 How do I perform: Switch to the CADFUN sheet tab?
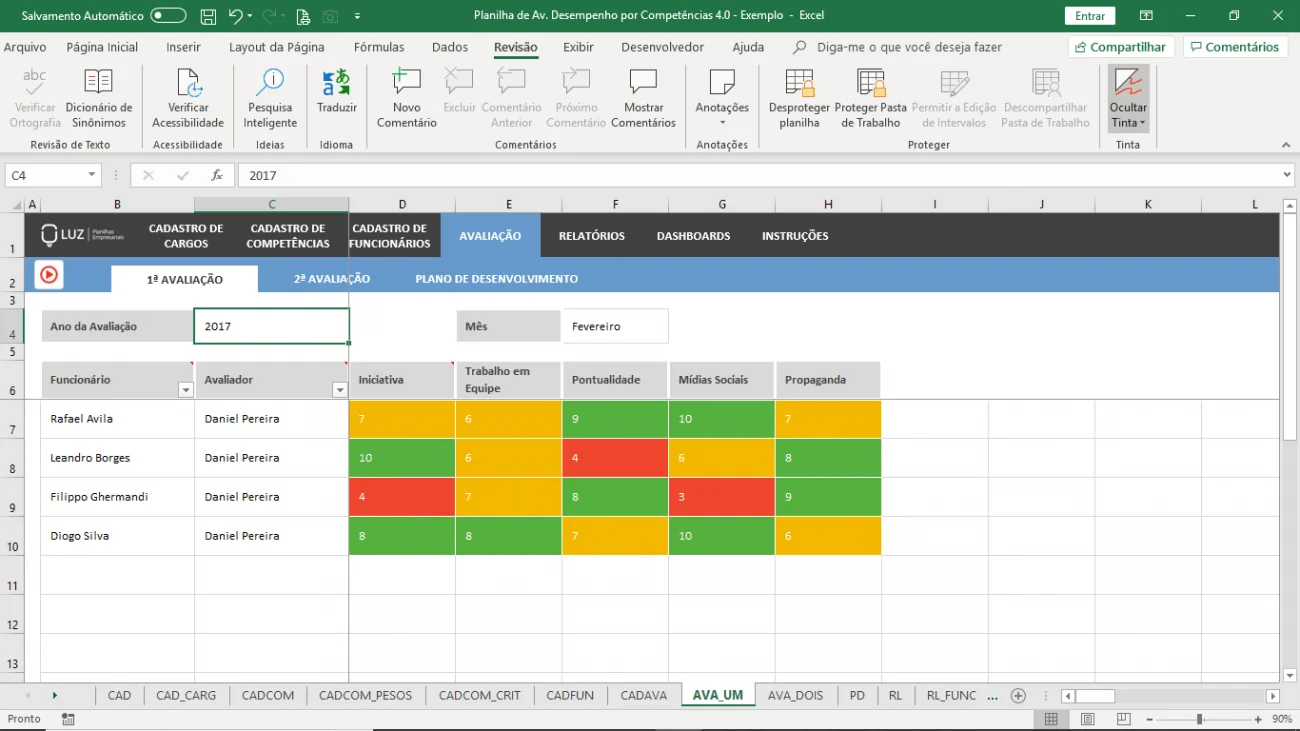pyautogui.click(x=570, y=695)
